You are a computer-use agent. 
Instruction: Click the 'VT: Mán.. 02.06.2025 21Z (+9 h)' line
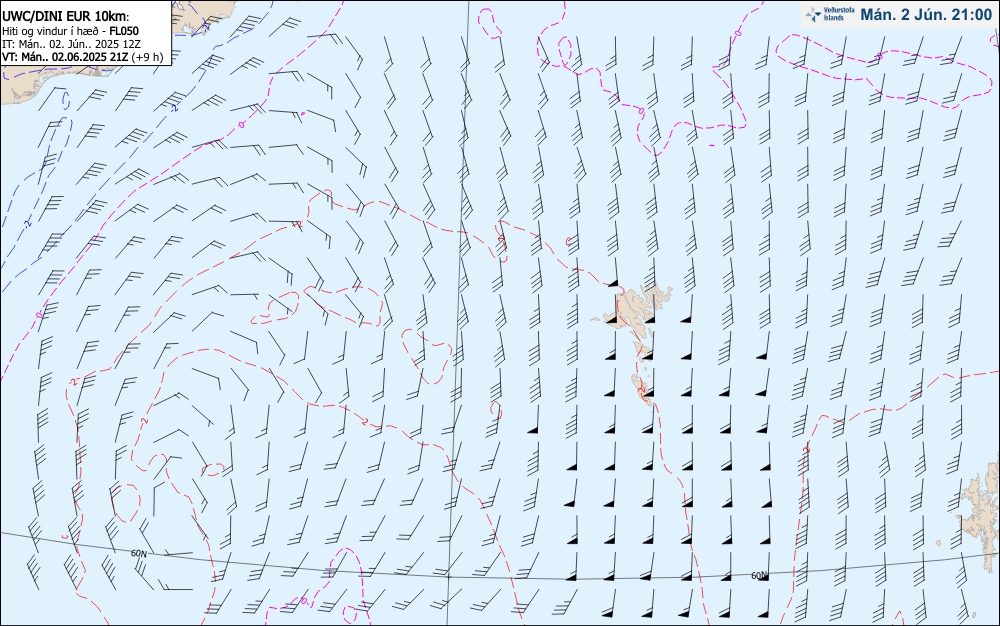(82, 57)
